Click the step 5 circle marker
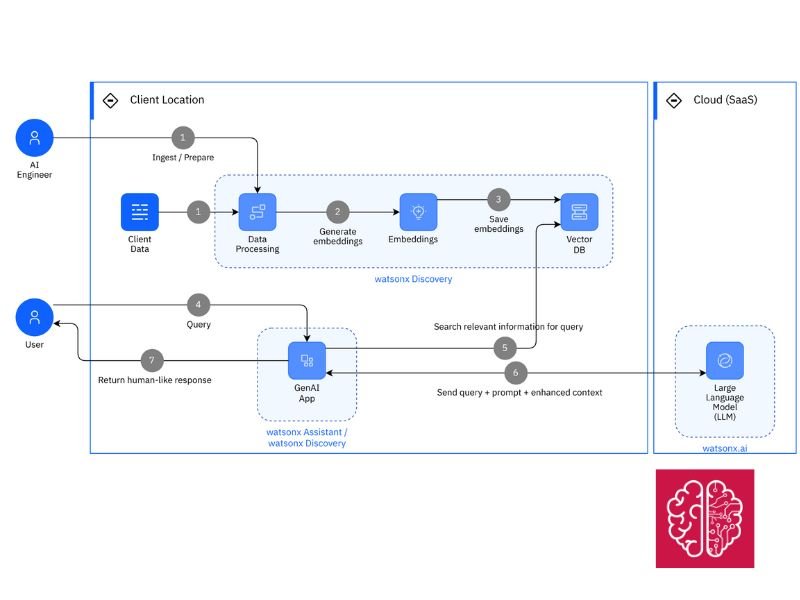800x600 pixels. coord(505,348)
